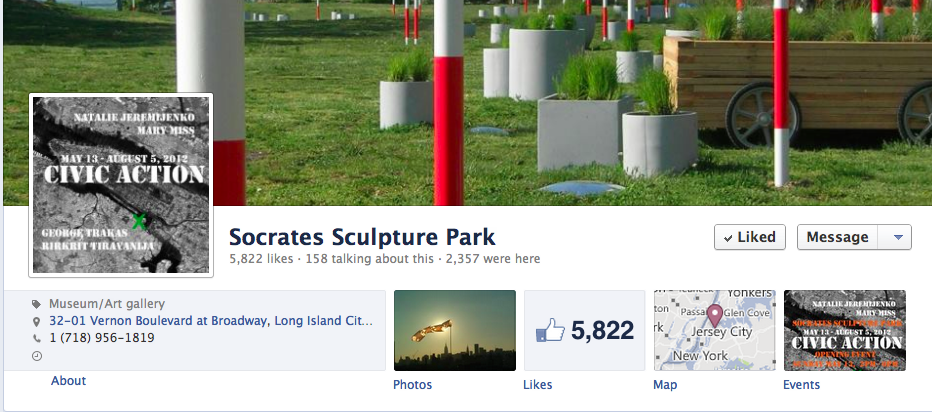Click the thumbs-up icon in Likes box
932x412 pixels.
pyautogui.click(x=550, y=330)
